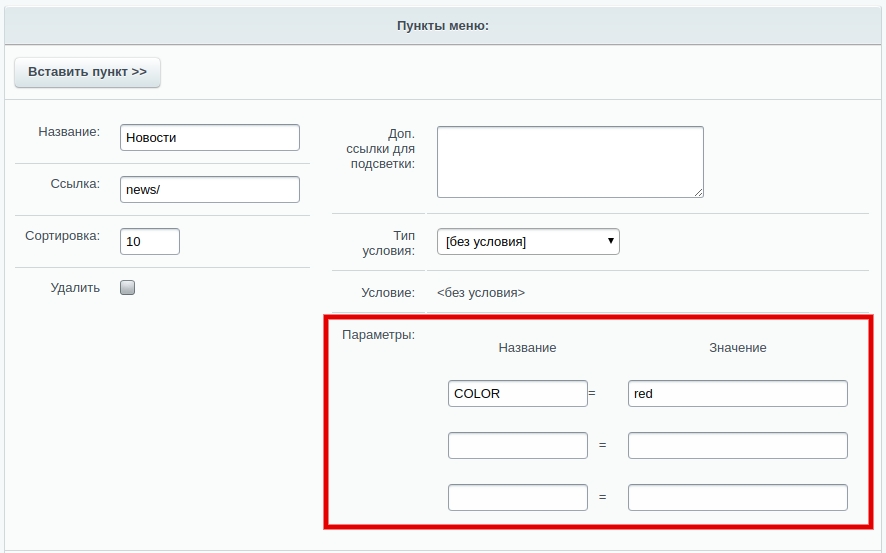Click the "Сортировка:" label

[62, 236]
